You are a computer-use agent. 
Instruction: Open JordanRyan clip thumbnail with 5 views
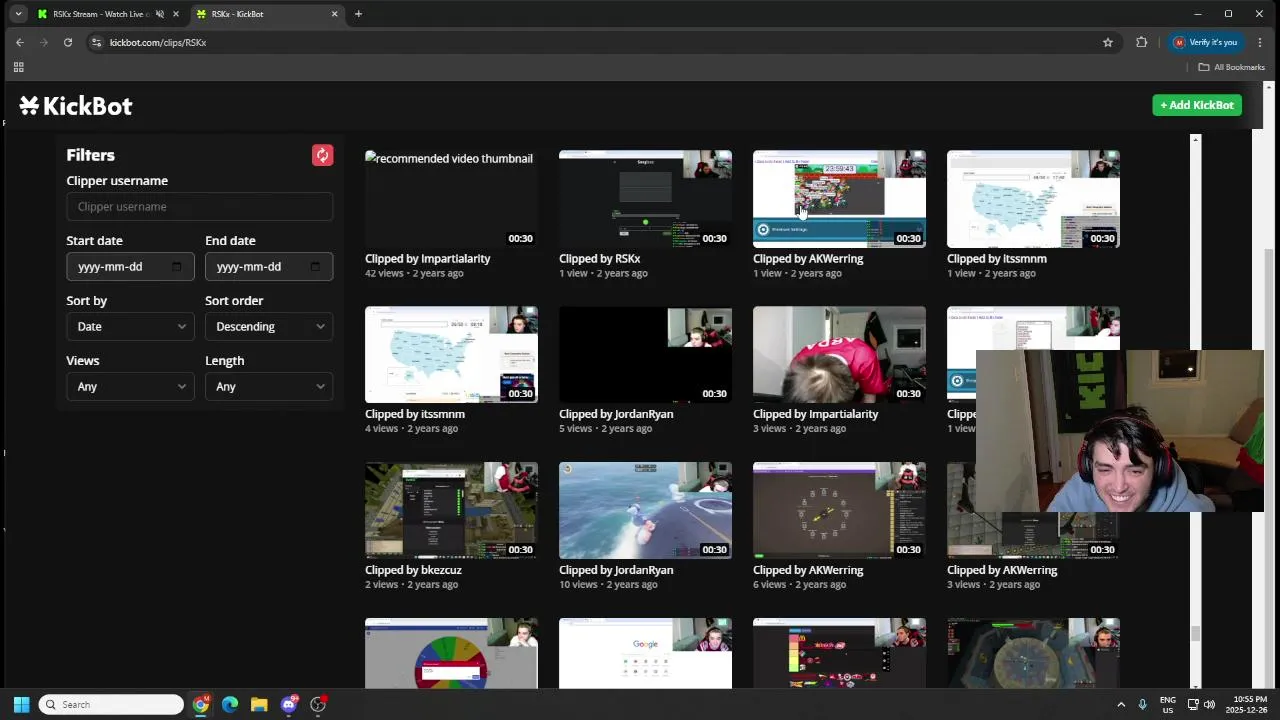click(x=645, y=354)
